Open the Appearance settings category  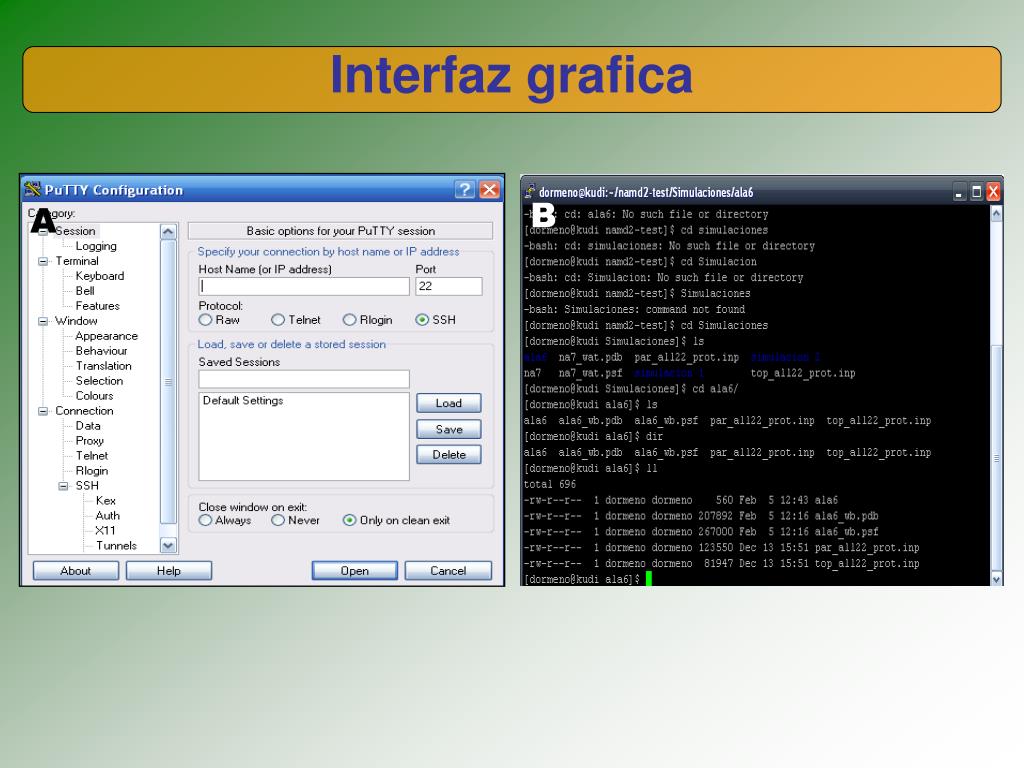[x=106, y=336]
